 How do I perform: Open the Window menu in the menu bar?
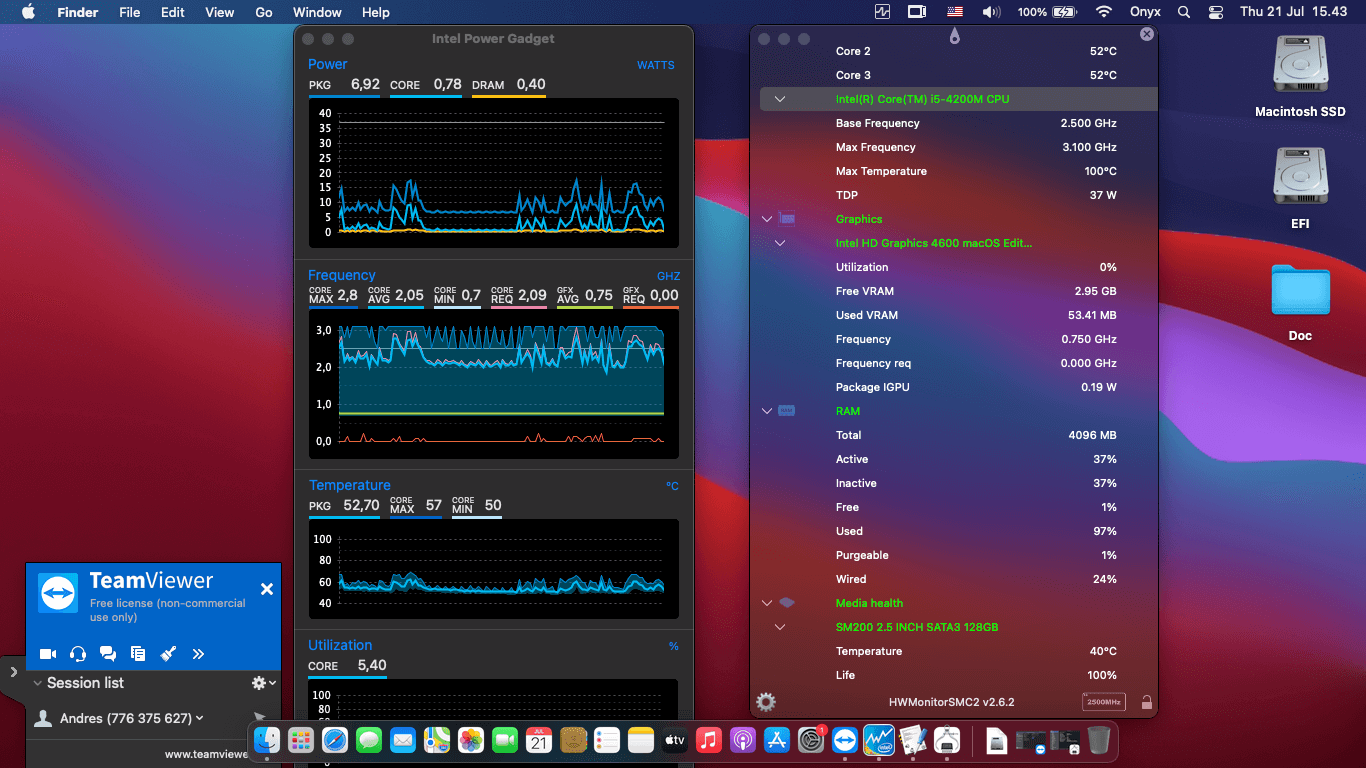pyautogui.click(x=317, y=12)
